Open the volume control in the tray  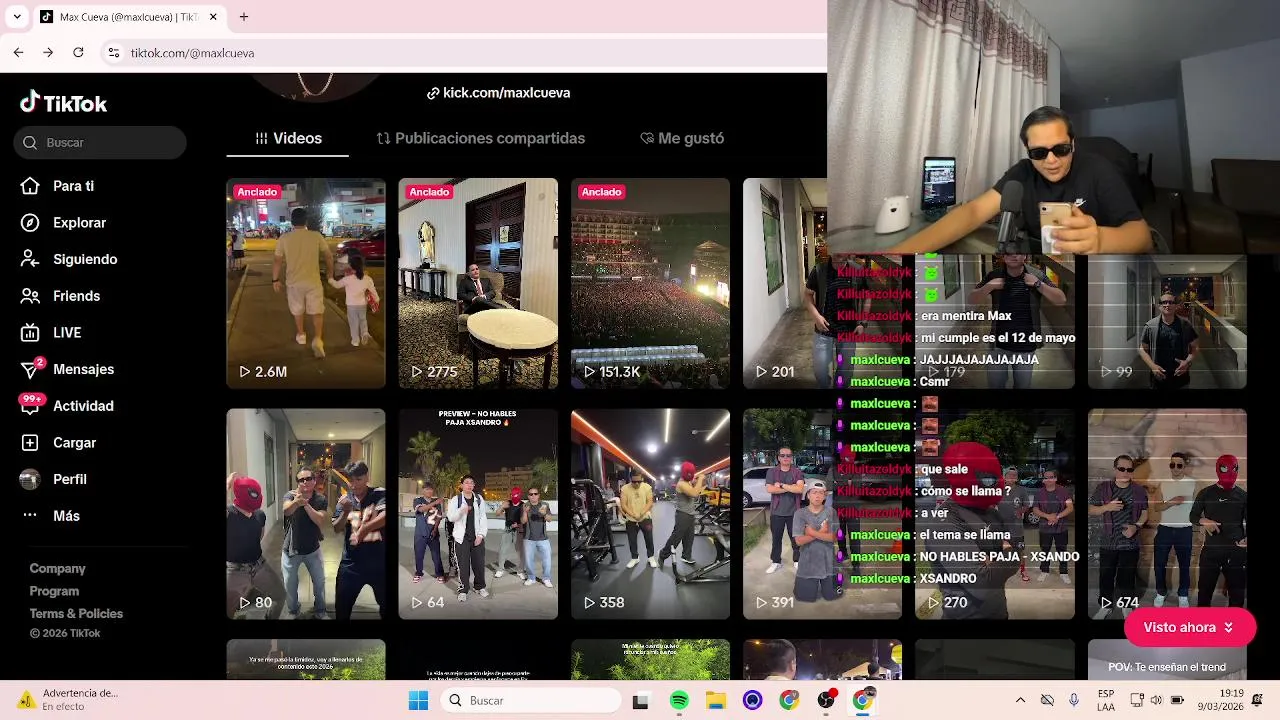(x=1156, y=700)
